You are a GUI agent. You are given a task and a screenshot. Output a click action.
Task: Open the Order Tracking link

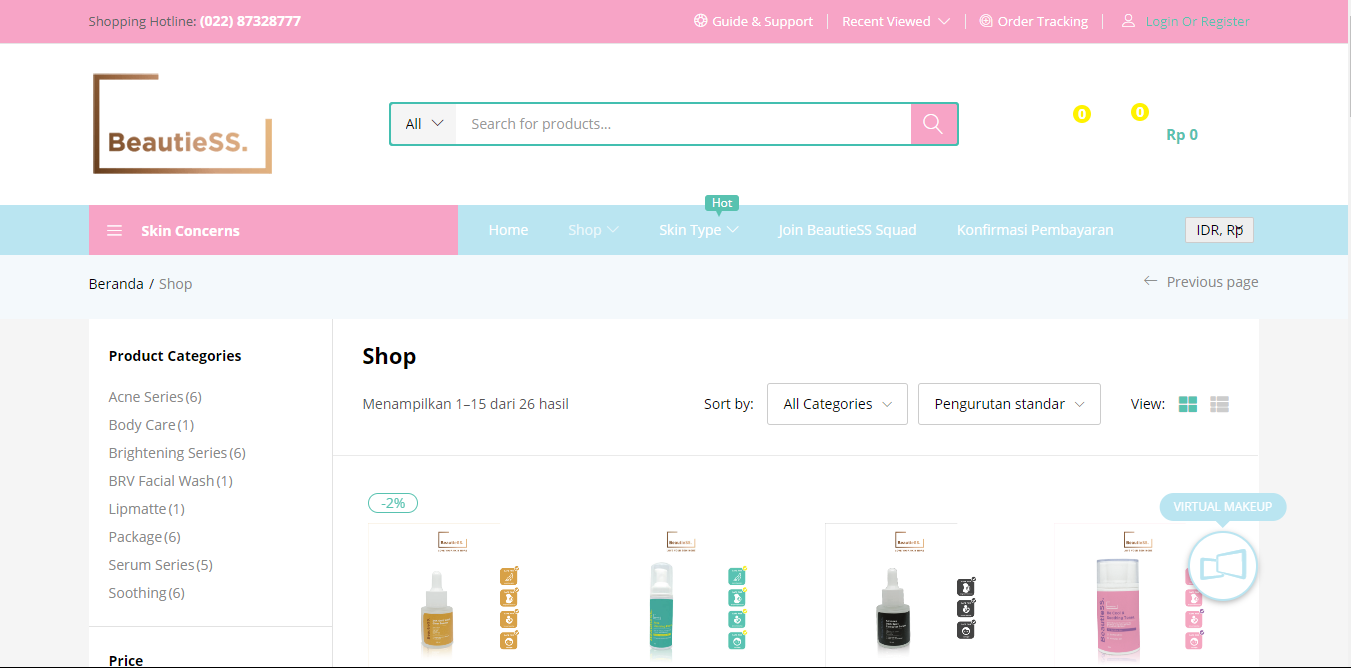[x=1043, y=21]
